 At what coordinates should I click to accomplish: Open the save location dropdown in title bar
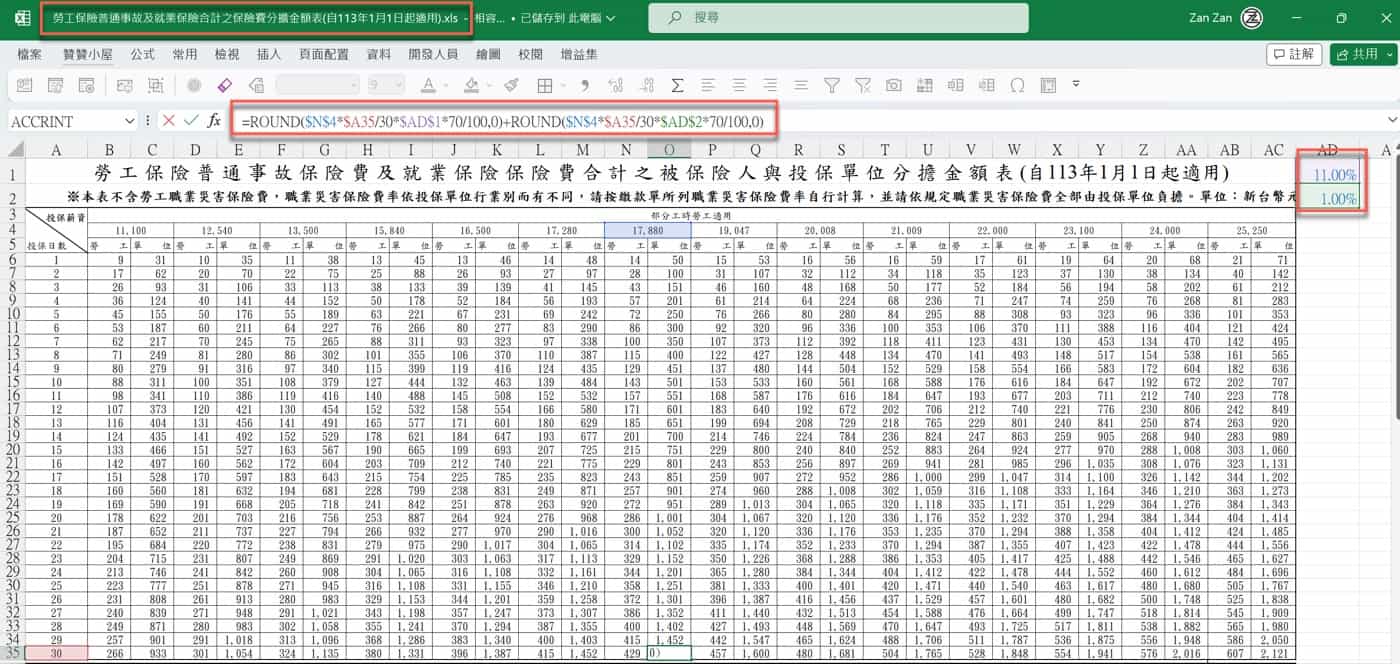click(611, 18)
